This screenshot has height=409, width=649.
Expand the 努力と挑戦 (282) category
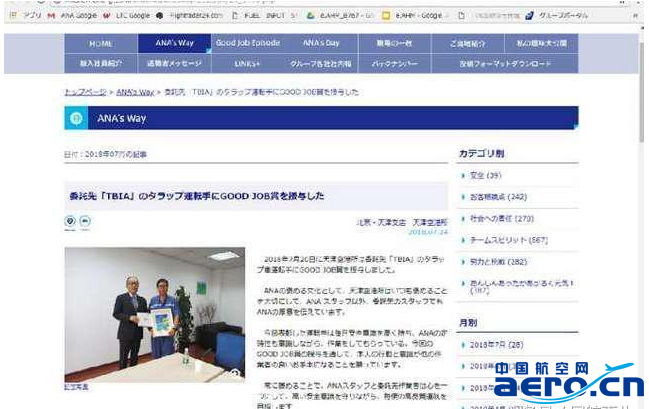498,262
